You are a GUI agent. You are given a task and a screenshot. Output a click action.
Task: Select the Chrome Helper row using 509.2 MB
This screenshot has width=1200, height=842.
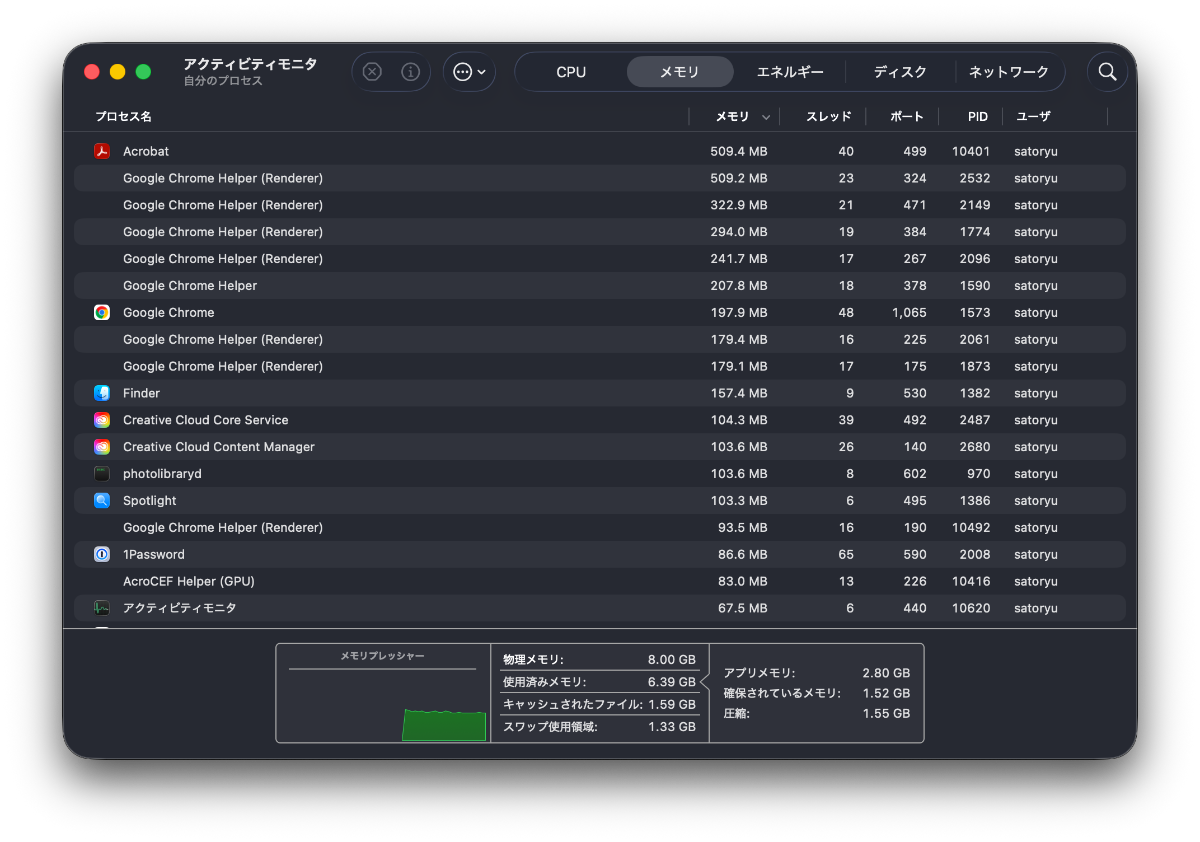pyautogui.click(x=600, y=178)
